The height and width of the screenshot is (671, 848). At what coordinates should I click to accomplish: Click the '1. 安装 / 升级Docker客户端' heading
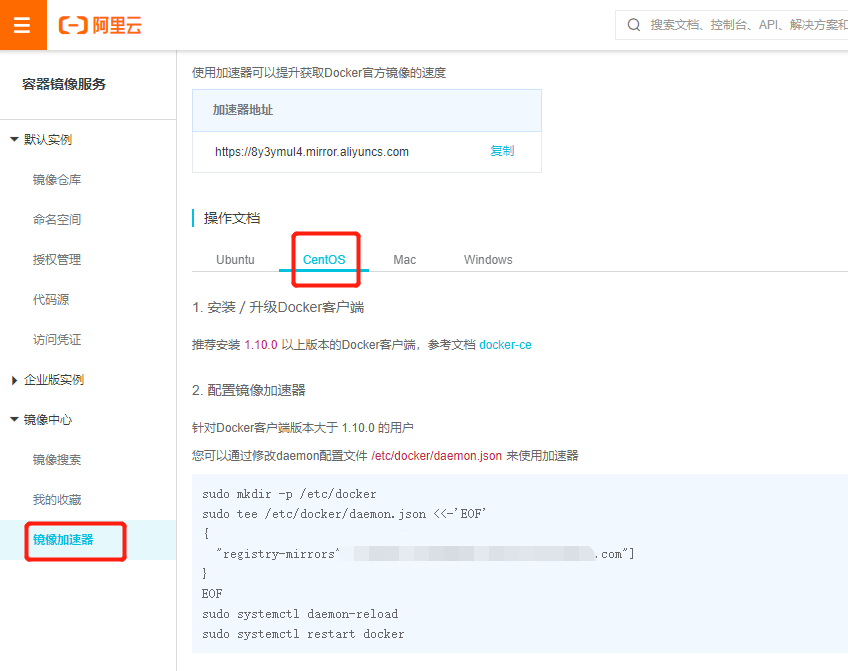point(278,307)
